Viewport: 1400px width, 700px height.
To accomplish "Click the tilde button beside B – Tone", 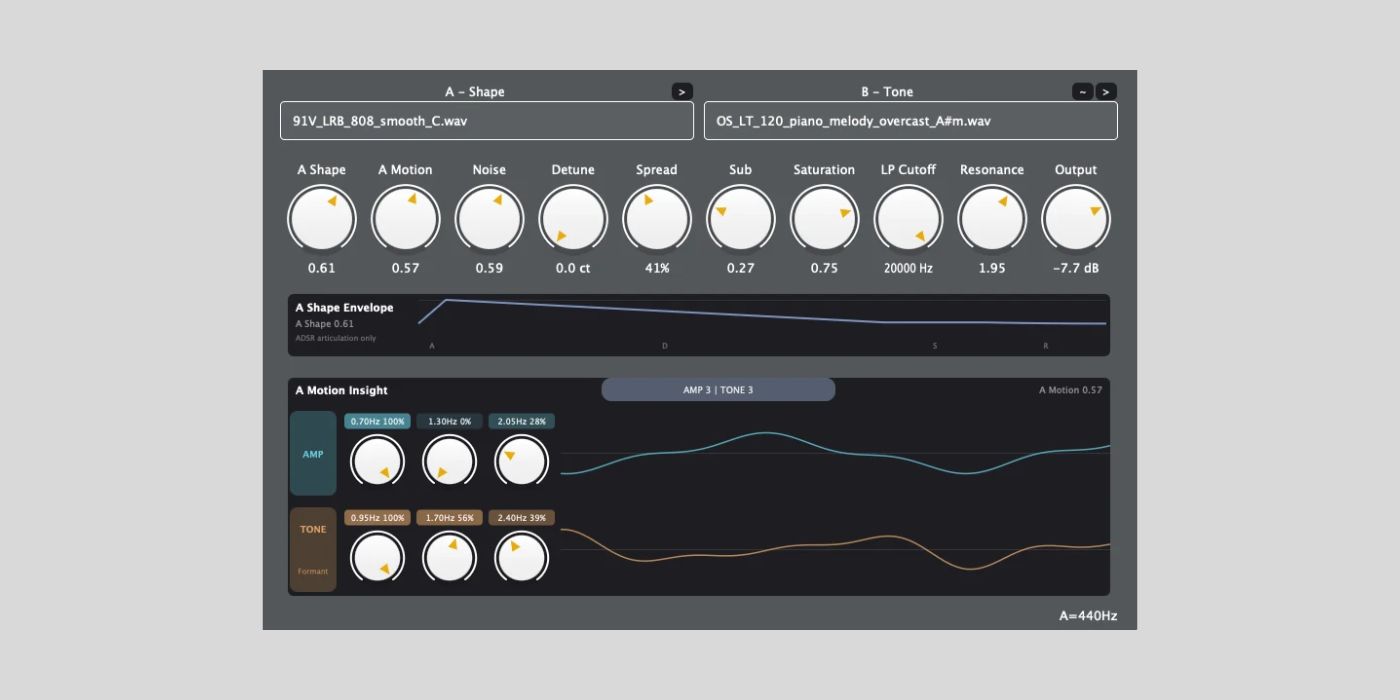I will (1082, 92).
